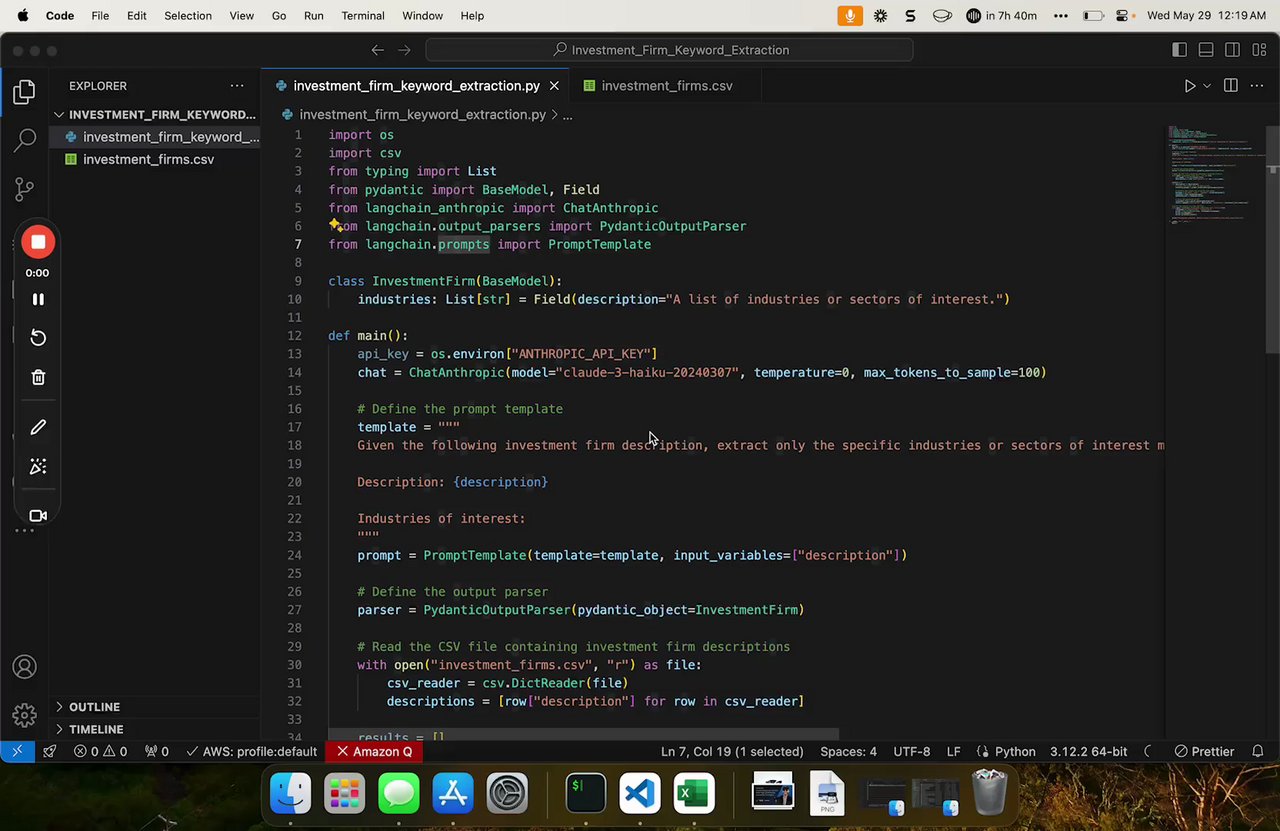Select the pencil drawing tool
This screenshot has width=1280, height=831.
[x=38, y=427]
